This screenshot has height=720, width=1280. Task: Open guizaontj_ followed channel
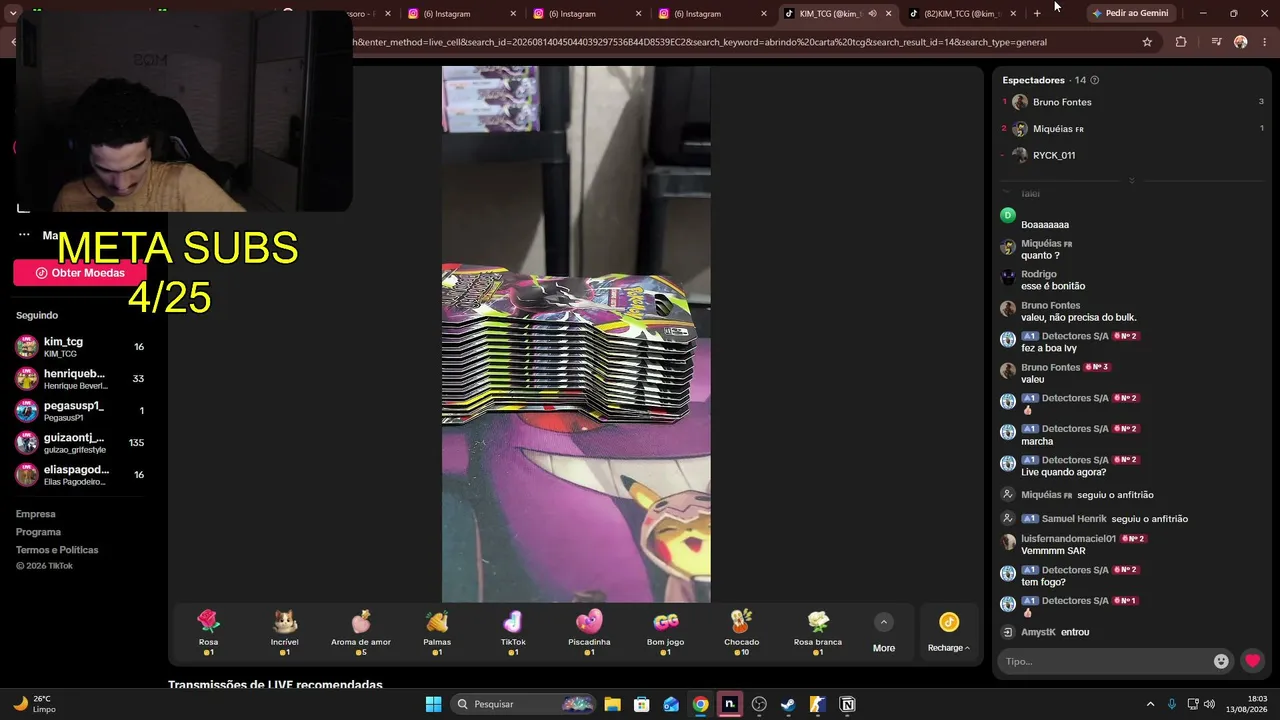(80, 443)
